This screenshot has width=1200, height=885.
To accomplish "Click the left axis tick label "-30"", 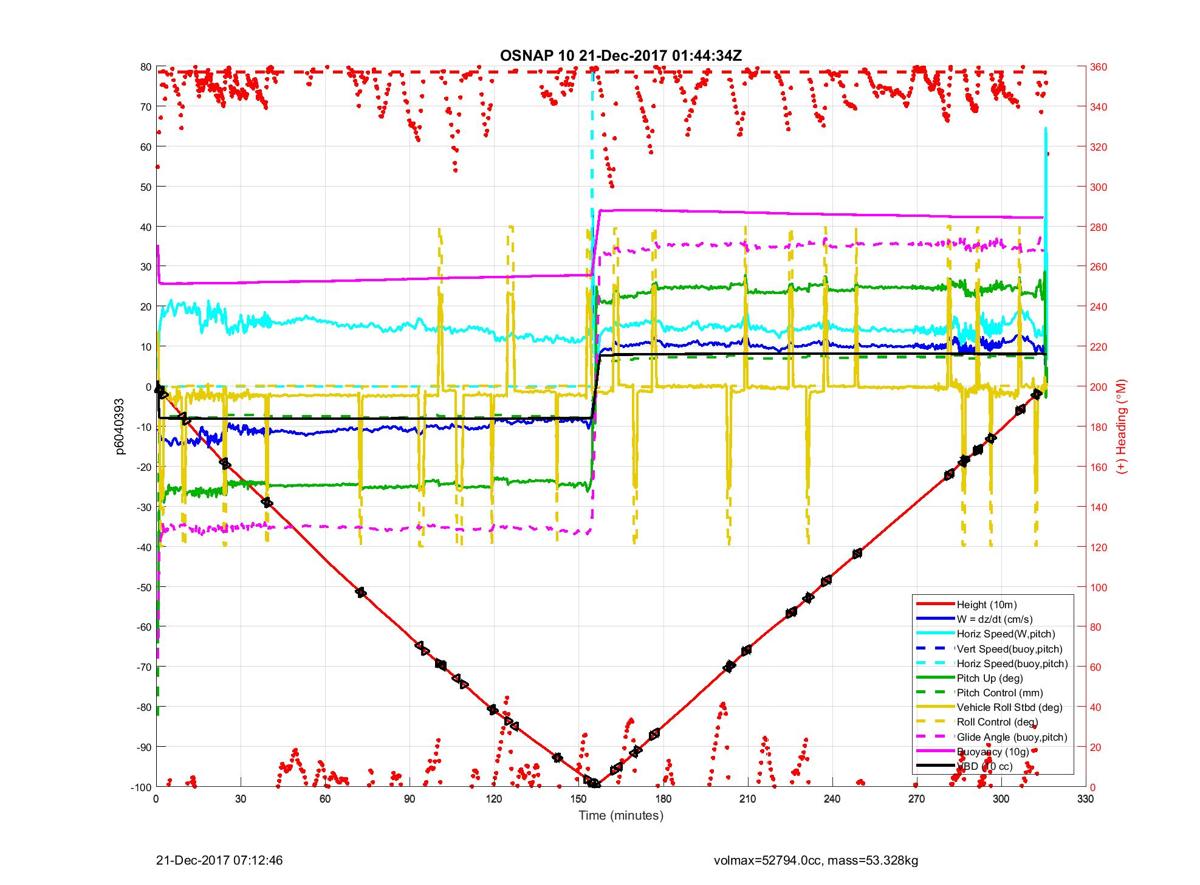I will point(142,507).
